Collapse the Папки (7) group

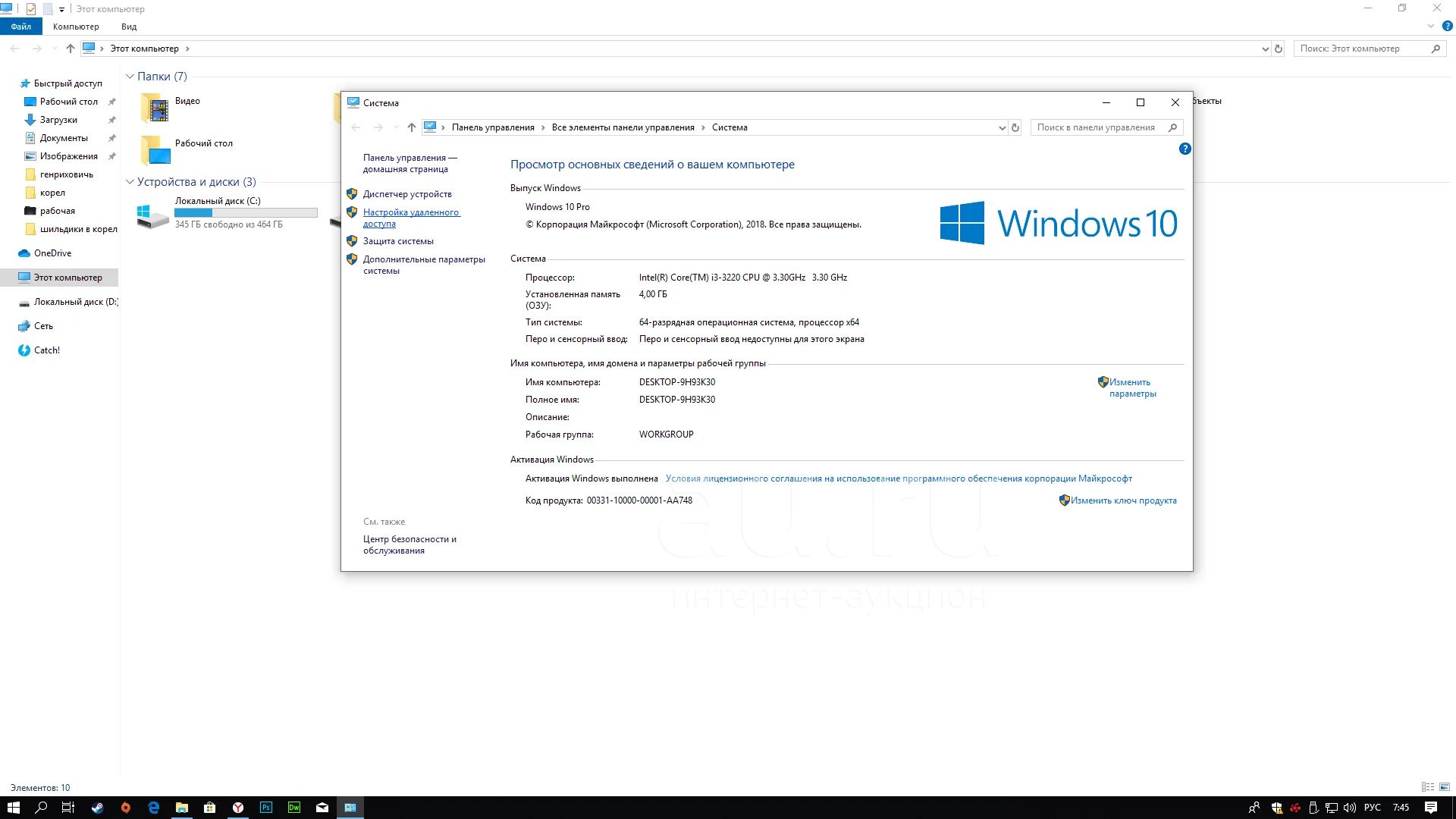[130, 77]
